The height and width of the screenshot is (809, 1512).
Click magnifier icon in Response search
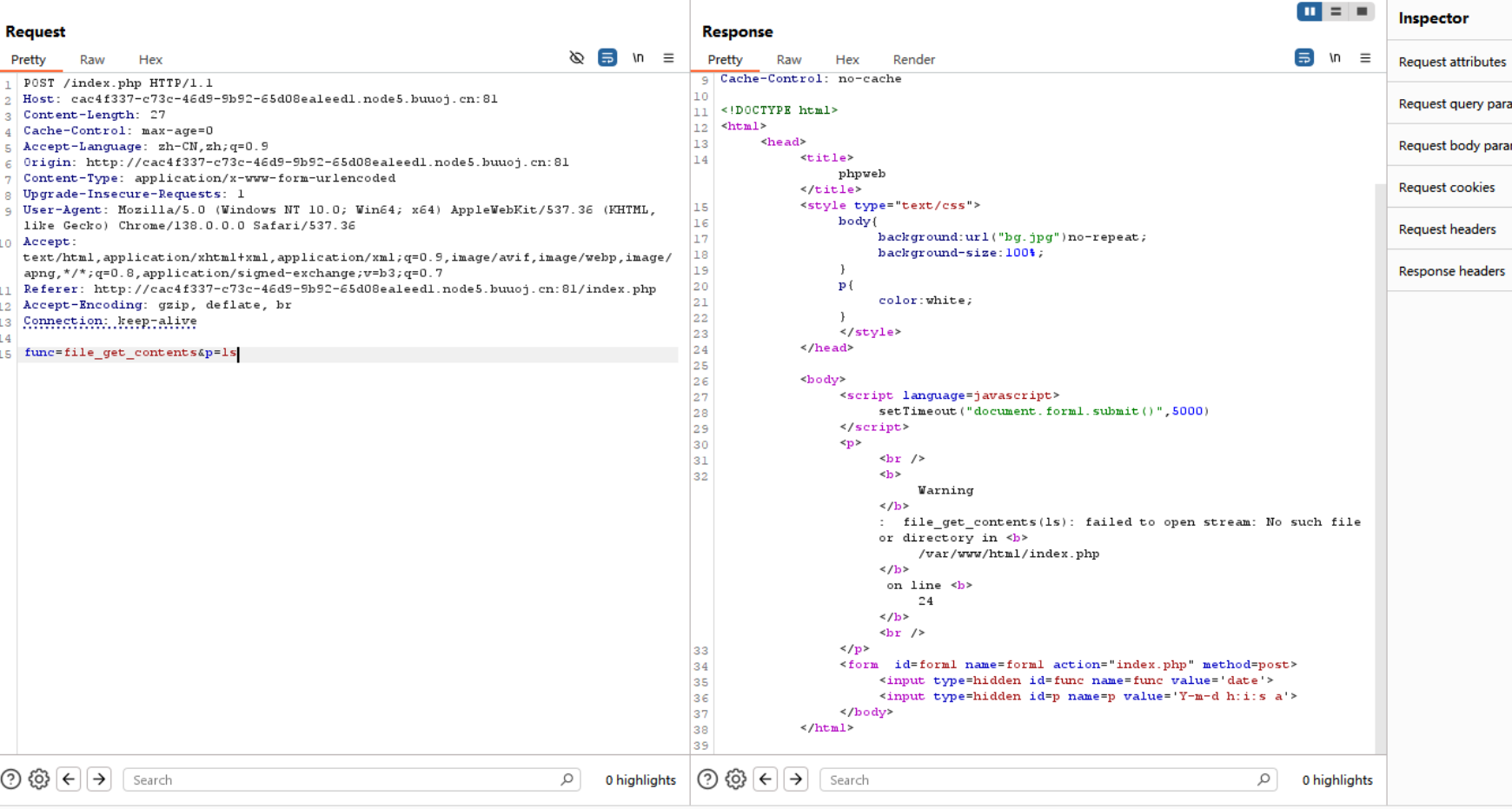coord(1263,779)
